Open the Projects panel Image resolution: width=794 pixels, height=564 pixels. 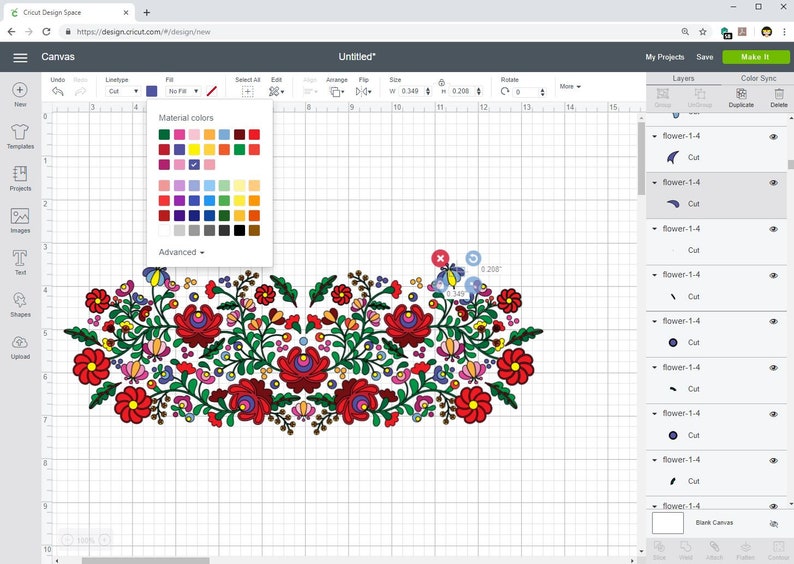click(x=20, y=174)
